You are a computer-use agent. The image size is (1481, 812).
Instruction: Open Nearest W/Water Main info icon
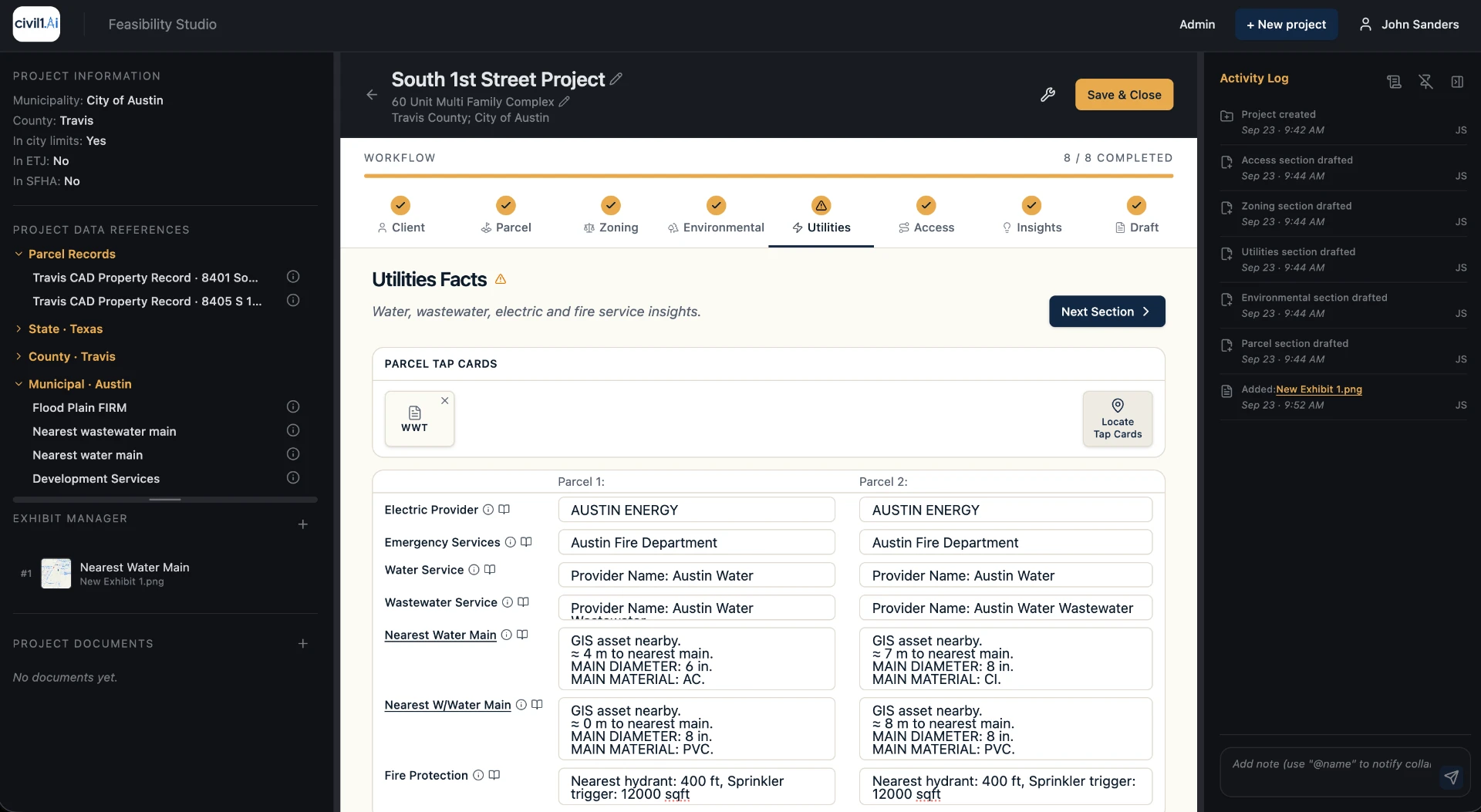521,705
